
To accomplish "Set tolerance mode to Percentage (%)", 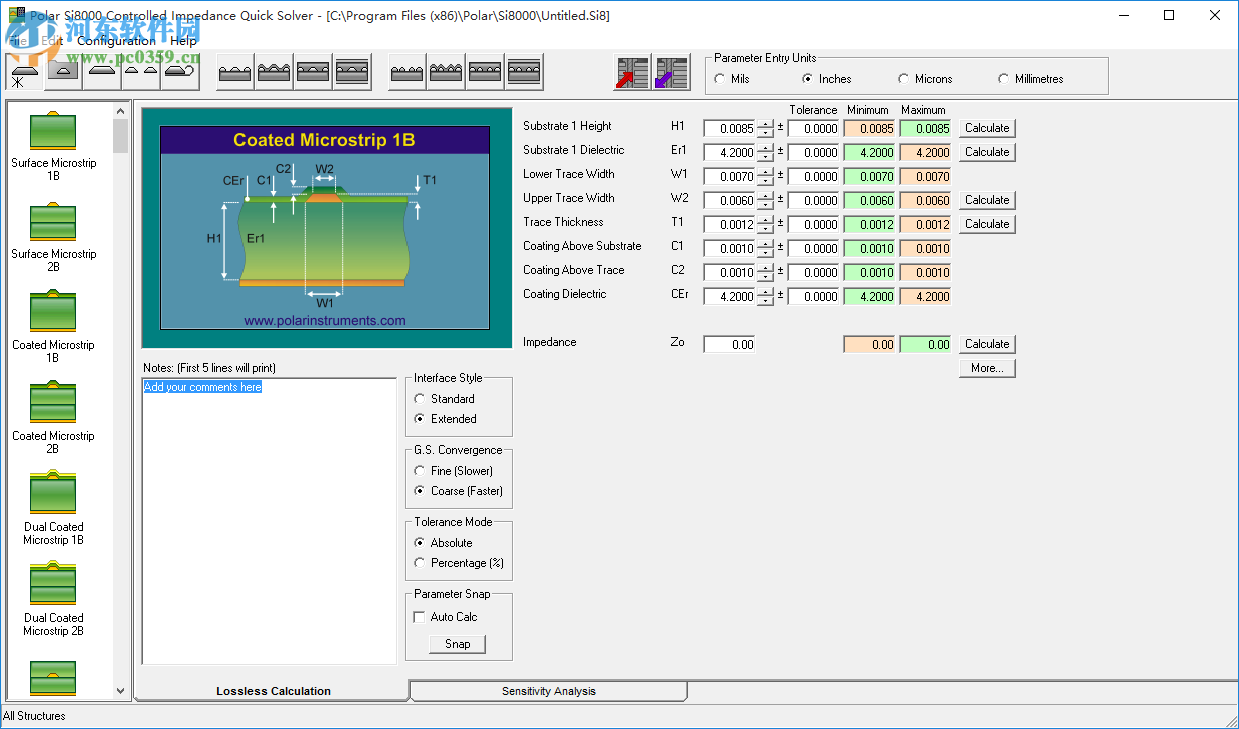I will click(x=420, y=563).
